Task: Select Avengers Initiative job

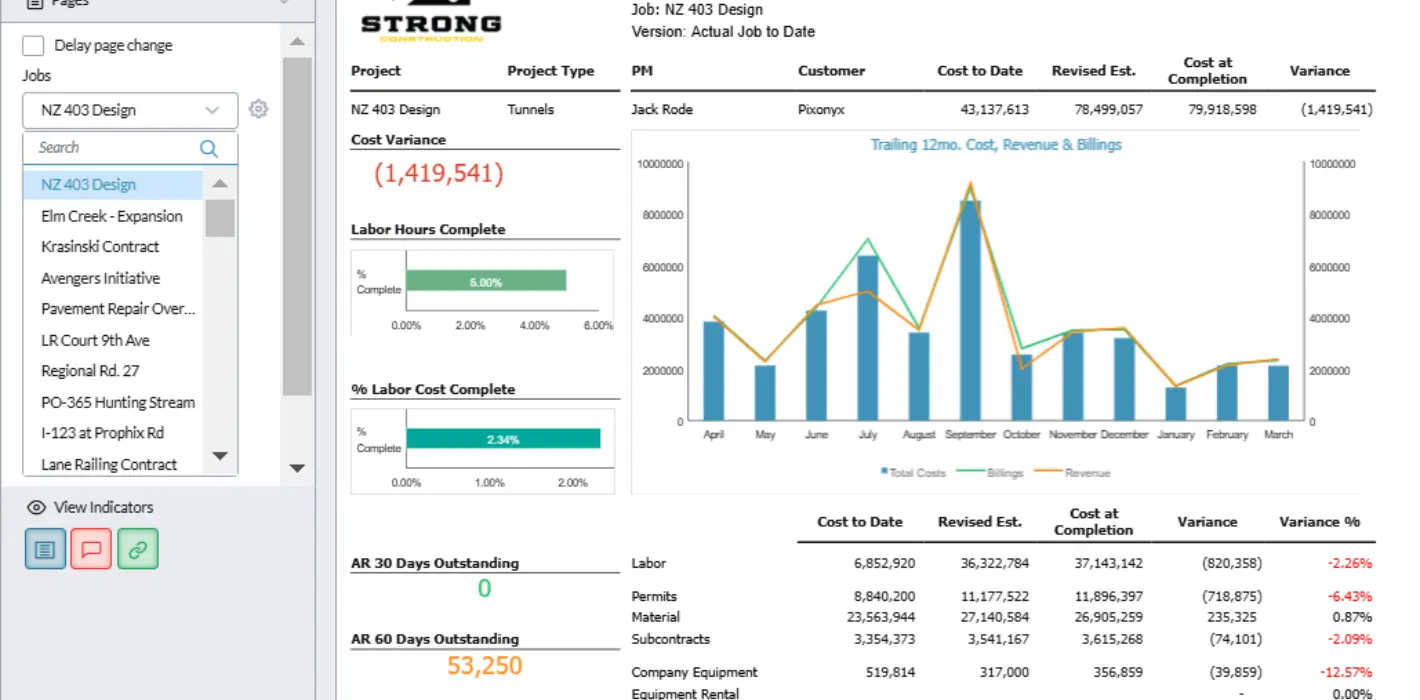Action: tap(113, 278)
